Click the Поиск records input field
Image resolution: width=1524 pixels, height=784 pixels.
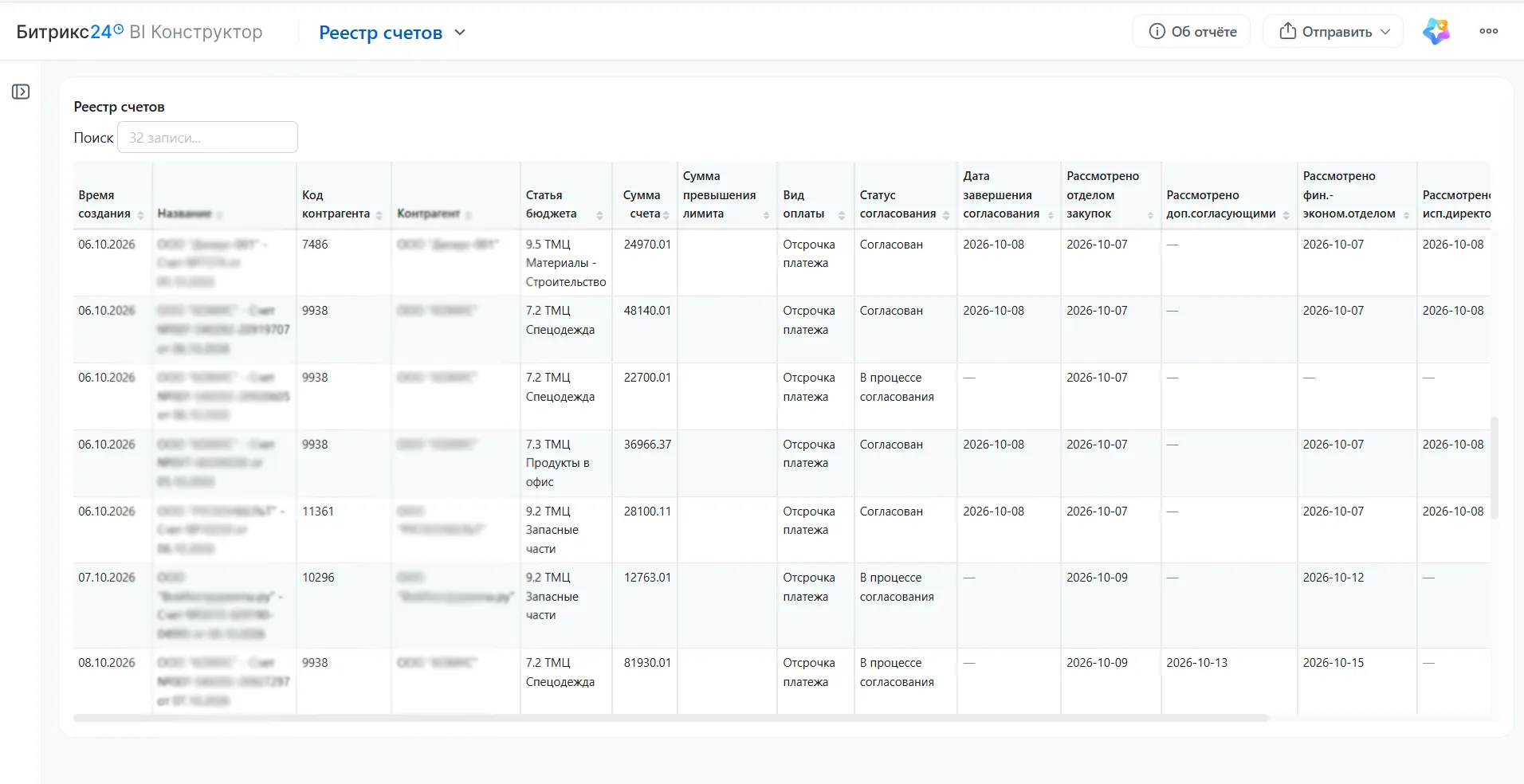point(207,137)
